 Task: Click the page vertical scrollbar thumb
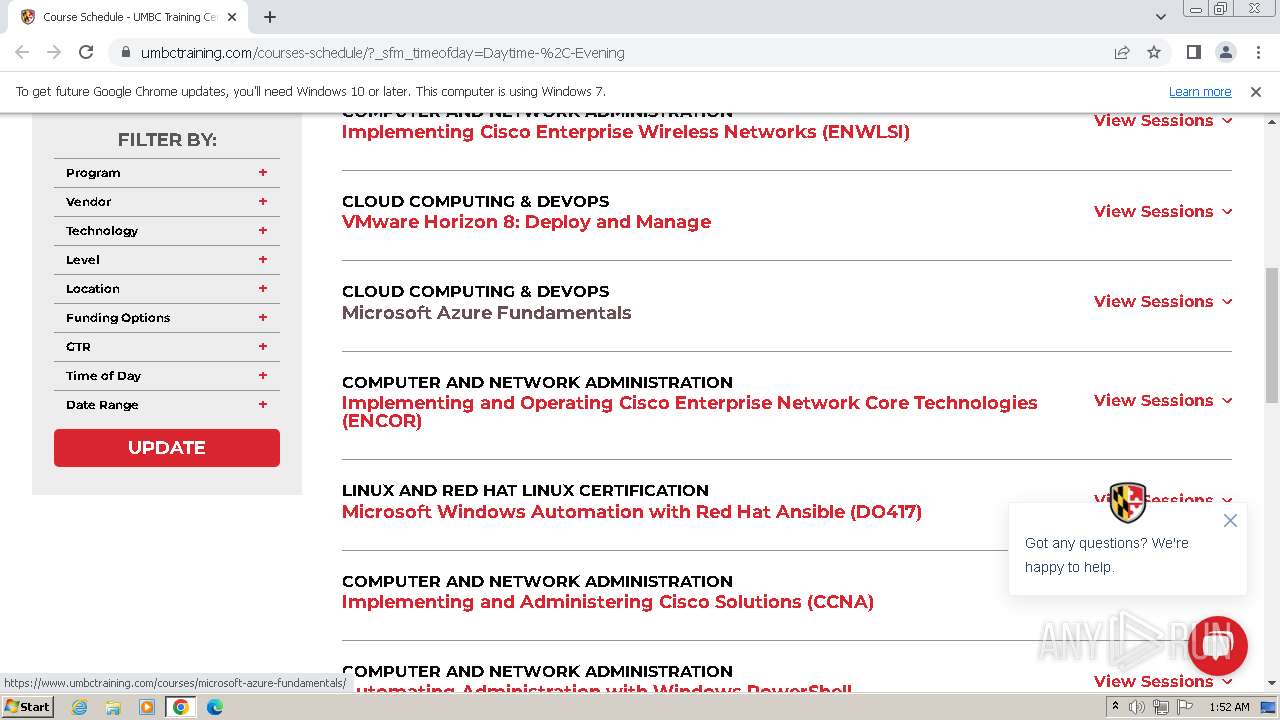pyautogui.click(x=1272, y=335)
